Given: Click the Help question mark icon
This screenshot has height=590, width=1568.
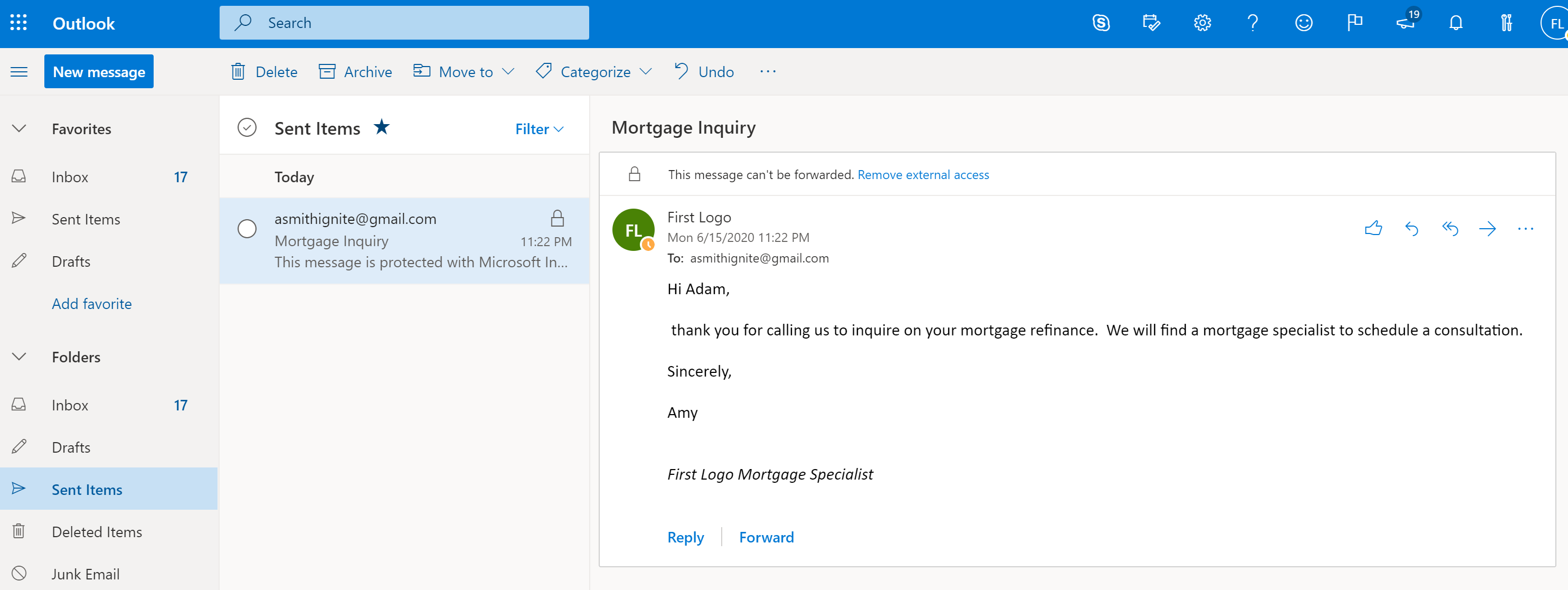Looking at the screenshot, I should coord(1251,22).
